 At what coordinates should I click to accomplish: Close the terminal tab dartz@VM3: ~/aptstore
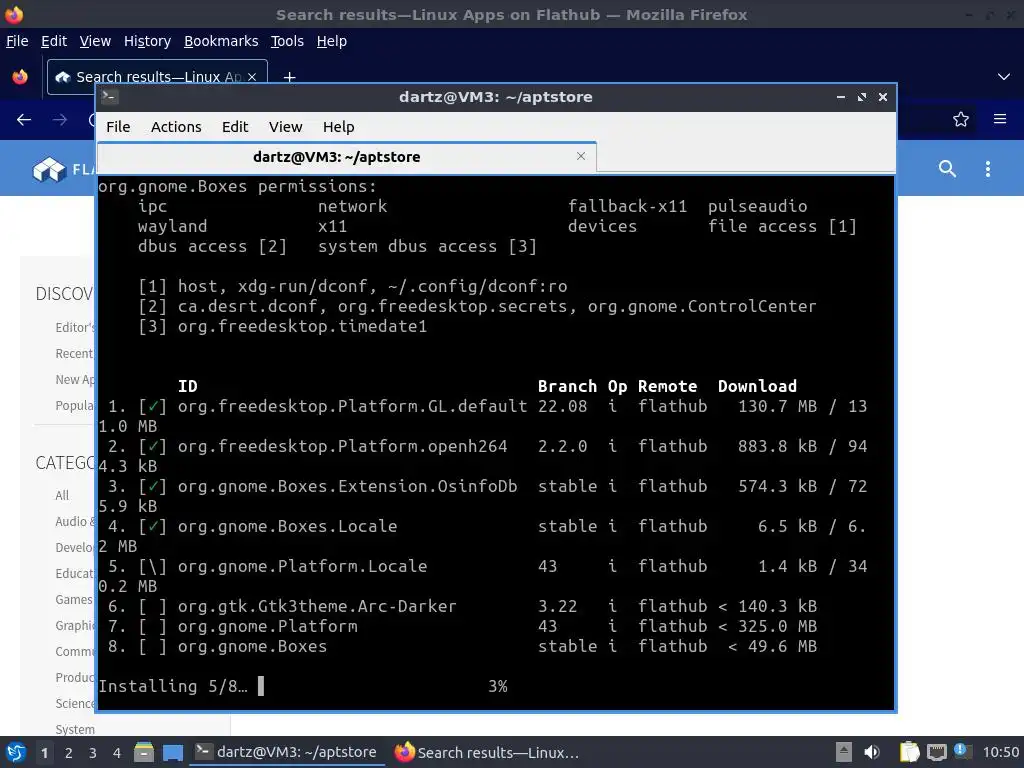coord(581,156)
